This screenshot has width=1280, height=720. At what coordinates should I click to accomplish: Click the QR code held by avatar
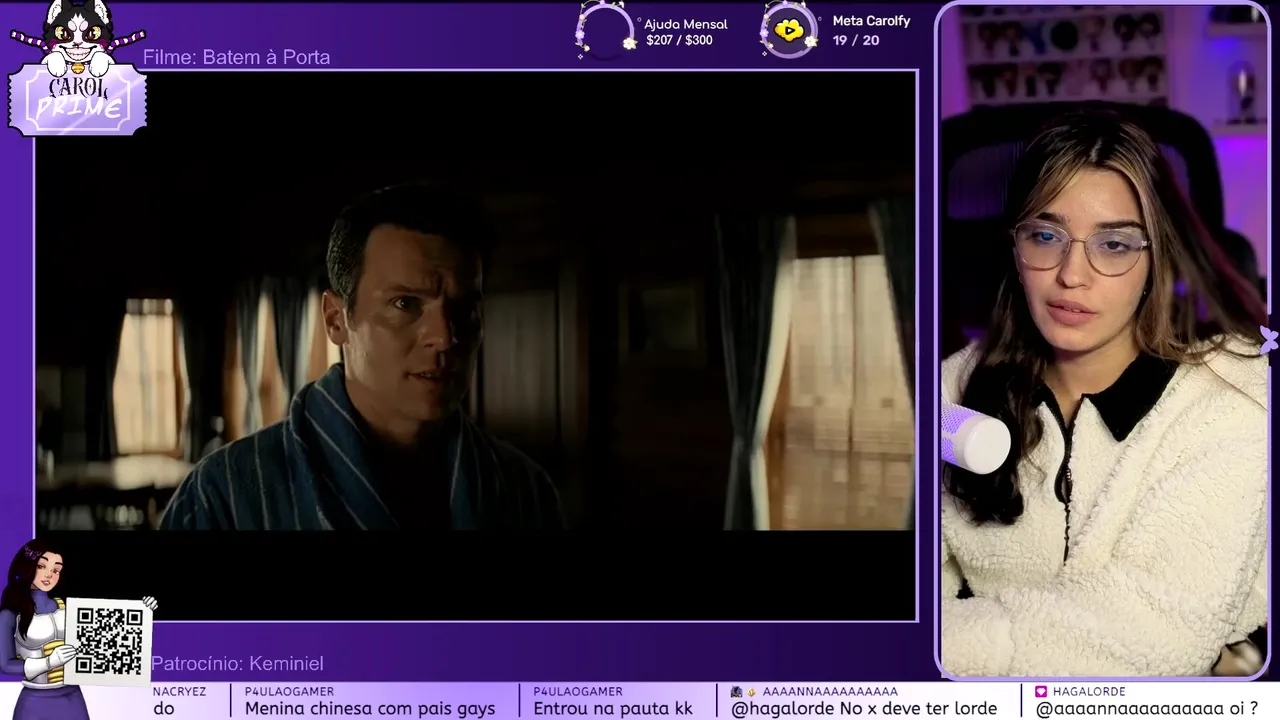tap(109, 641)
